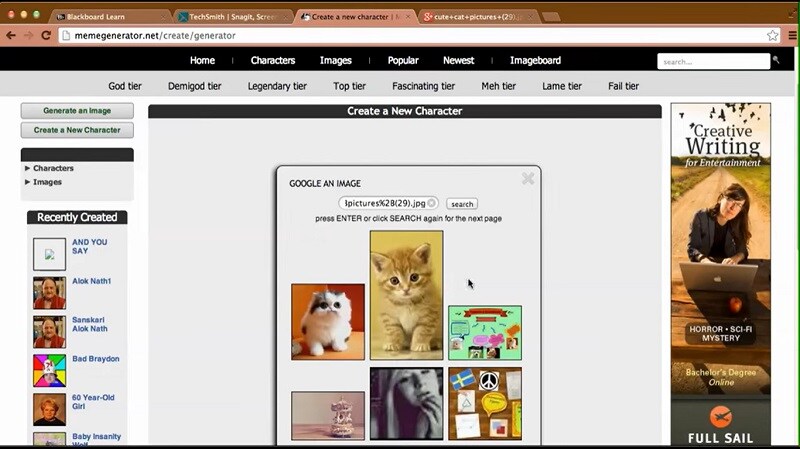
Task: Open the AND YOU SAY link
Action: click(x=89, y=246)
